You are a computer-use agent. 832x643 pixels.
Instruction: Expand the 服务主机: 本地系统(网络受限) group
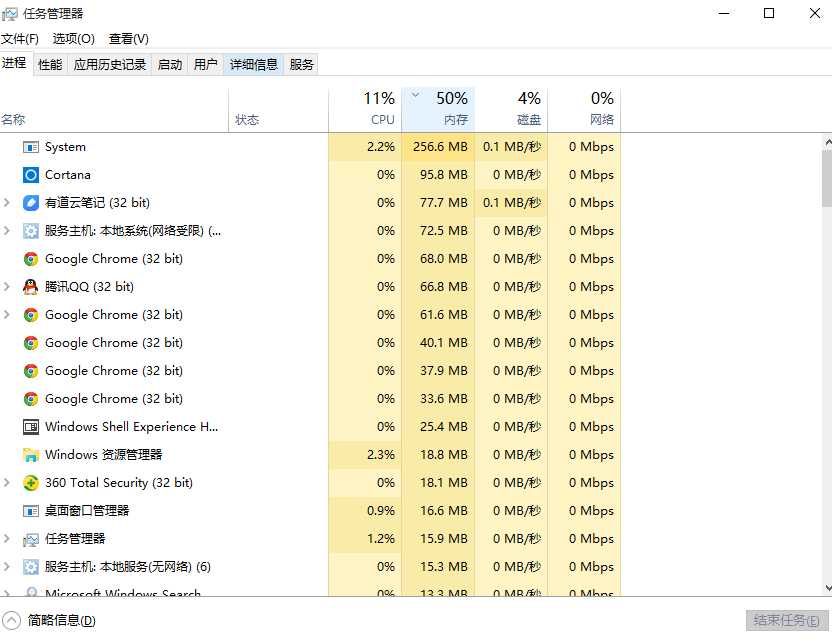(x=7, y=231)
